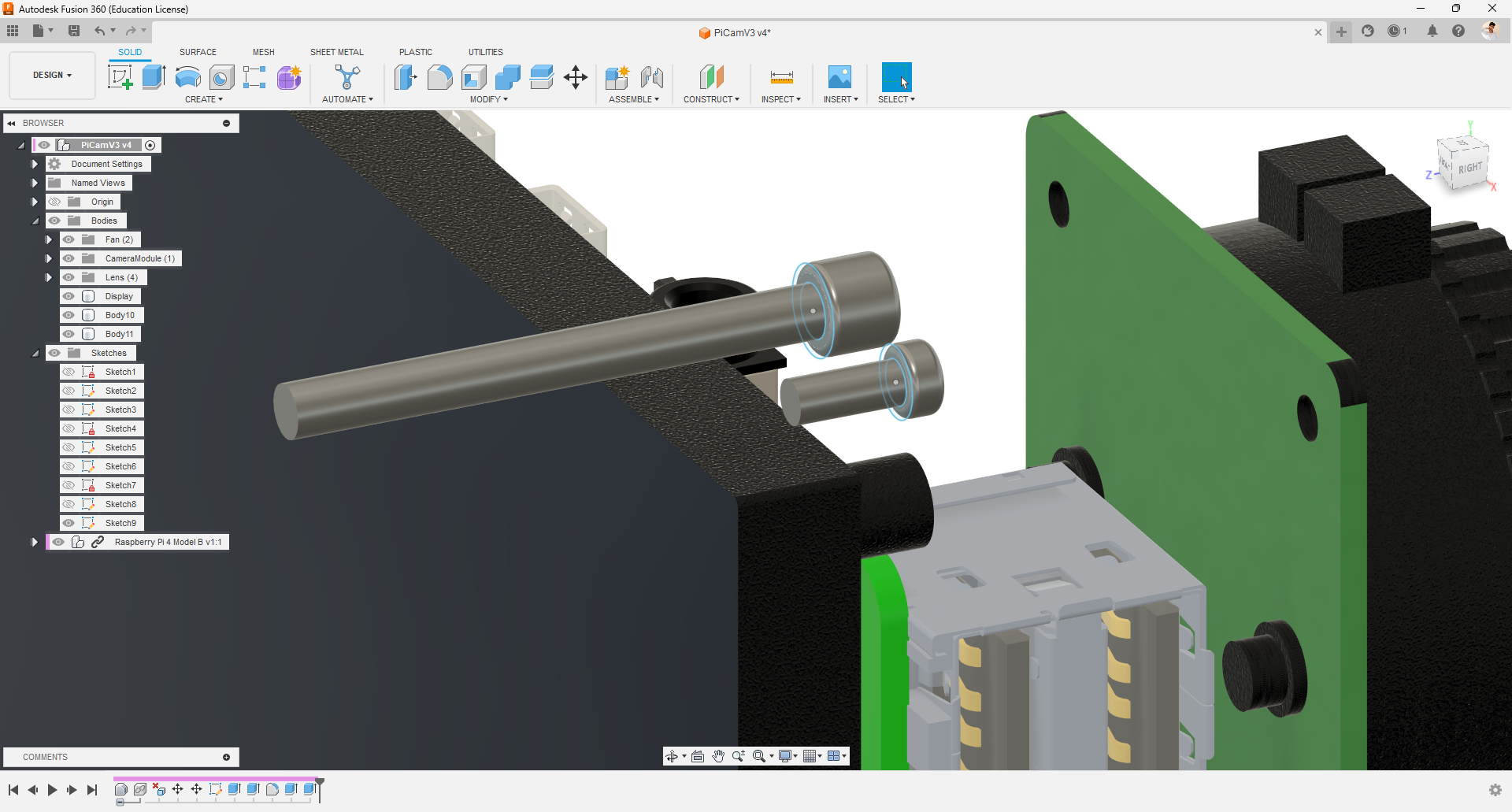Open Display Settings in navigation bar
1512x812 pixels.
(x=785, y=756)
